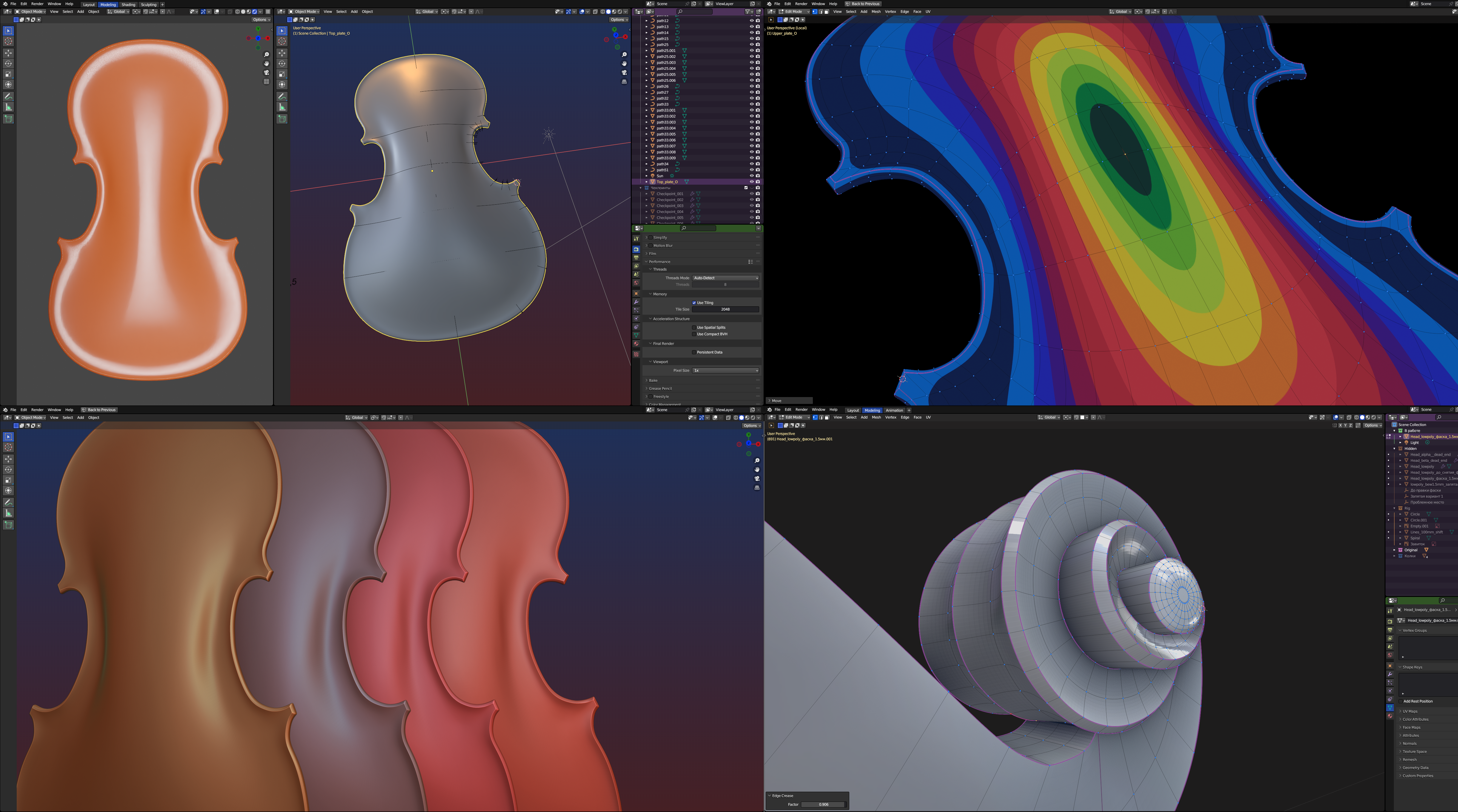Image resolution: width=1458 pixels, height=812 pixels.
Task: Expand the Move operator panel
Action: pos(776,401)
